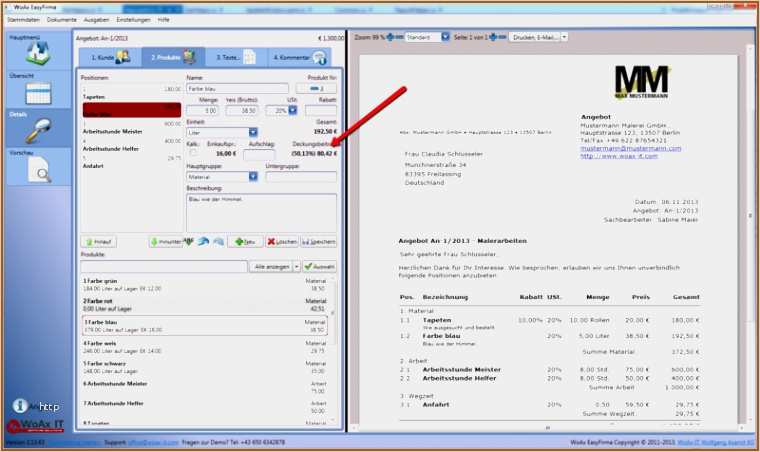Click the green Neu plus button

[246, 242]
